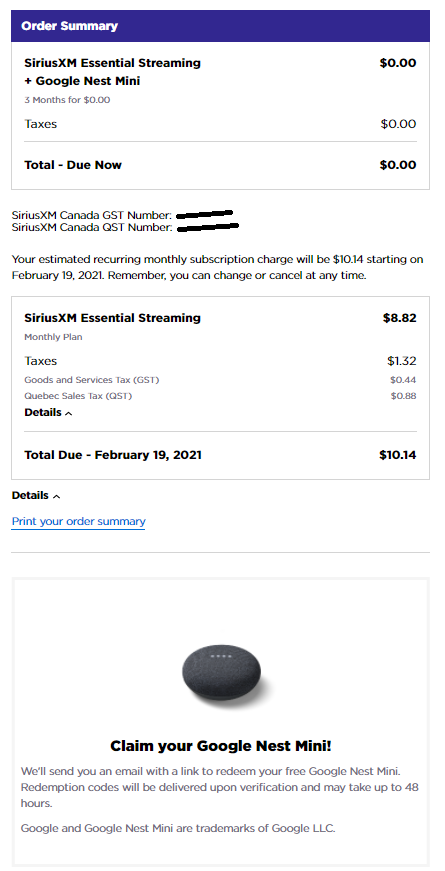445x871 pixels.
Task: Click the Quebec Sales Tax (QST) line
Action: point(221,396)
